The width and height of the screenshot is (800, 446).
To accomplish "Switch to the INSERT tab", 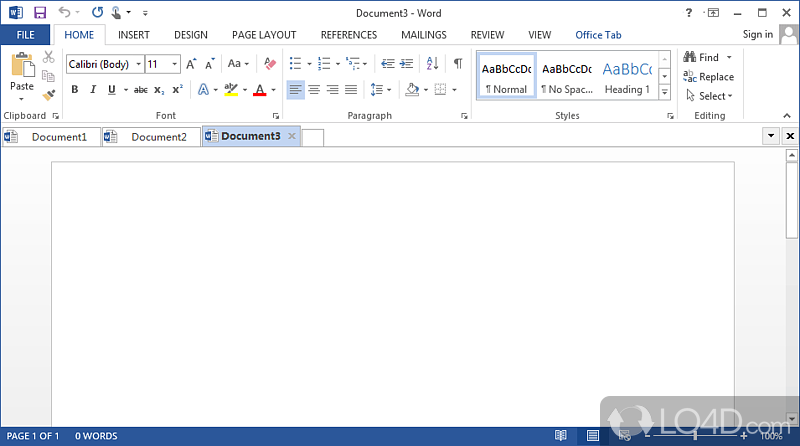I will click(x=134, y=35).
